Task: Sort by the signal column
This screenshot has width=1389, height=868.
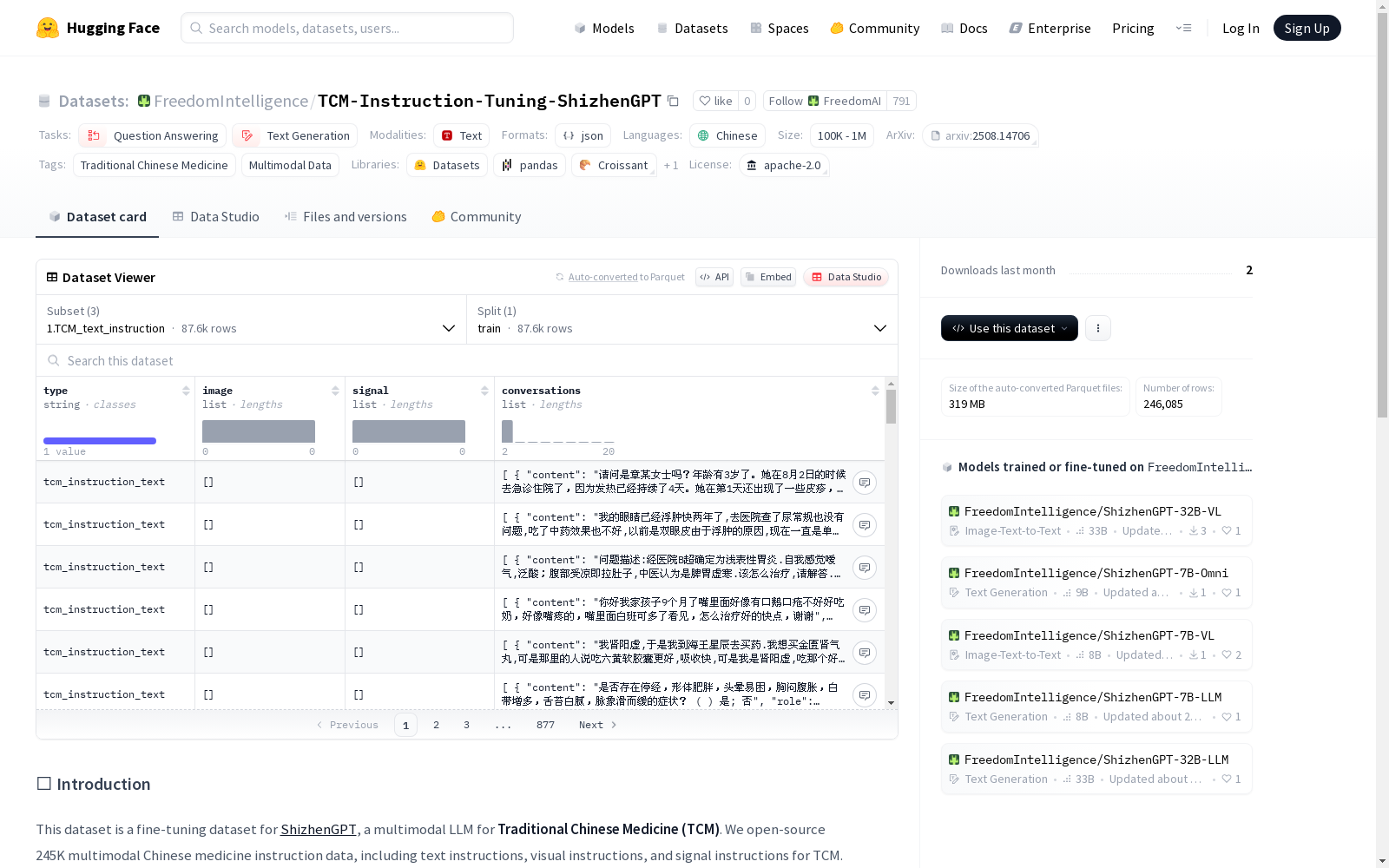Action: (x=484, y=391)
